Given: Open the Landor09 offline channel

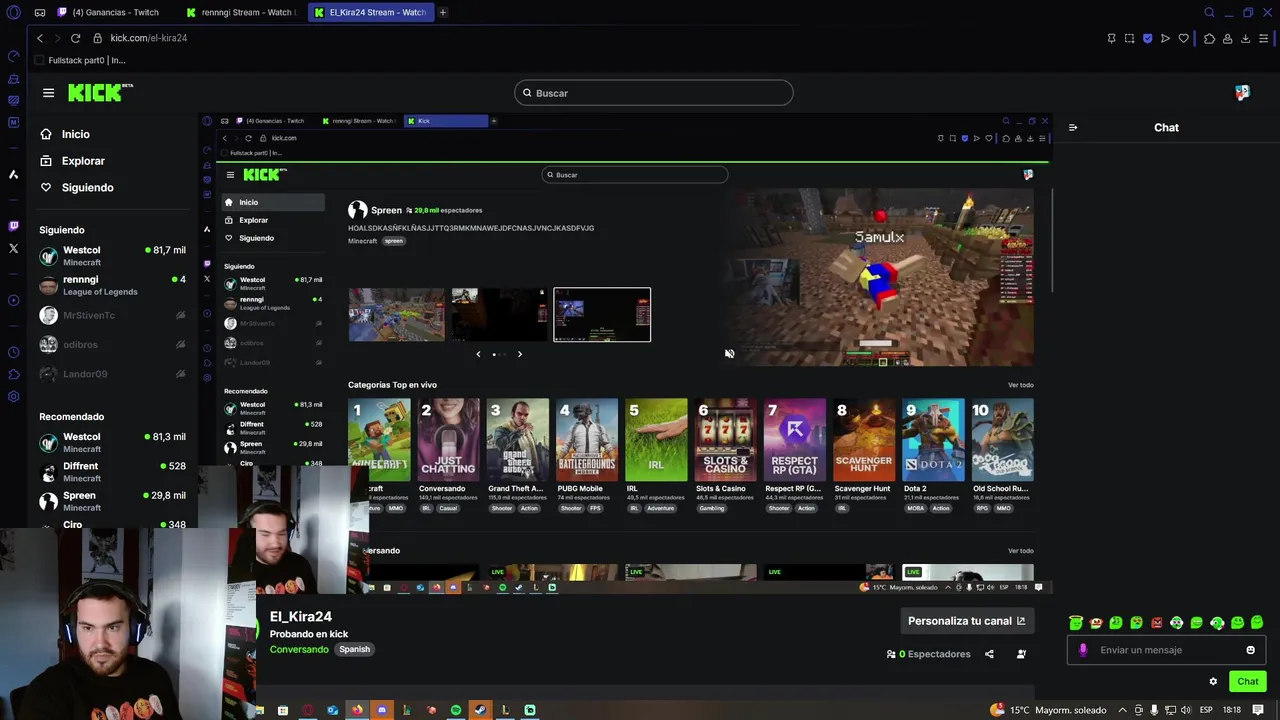Looking at the screenshot, I should pyautogui.click(x=112, y=374).
